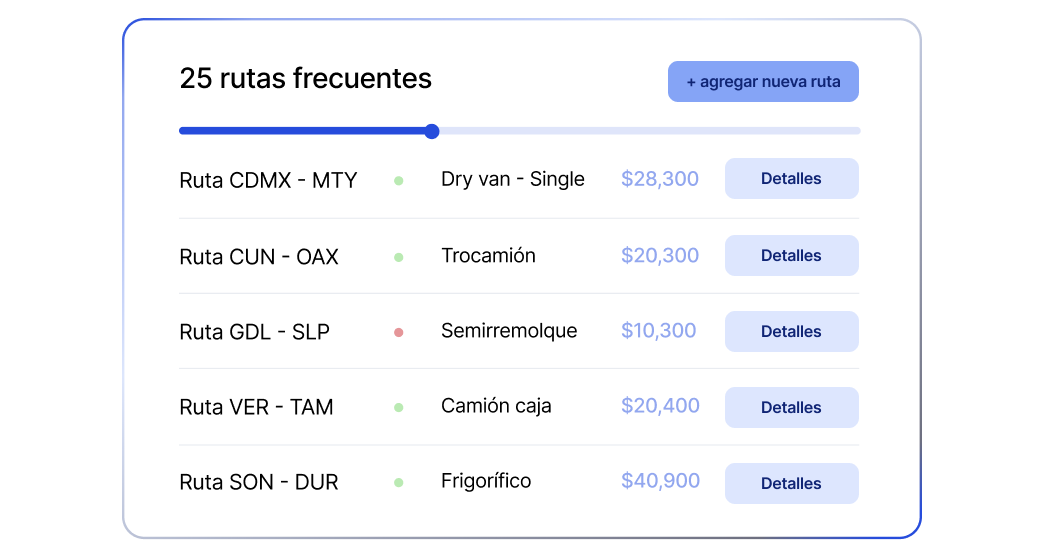Click the Semirremolque vehicle type text
This screenshot has height=557, width=1044.
pos(509,331)
